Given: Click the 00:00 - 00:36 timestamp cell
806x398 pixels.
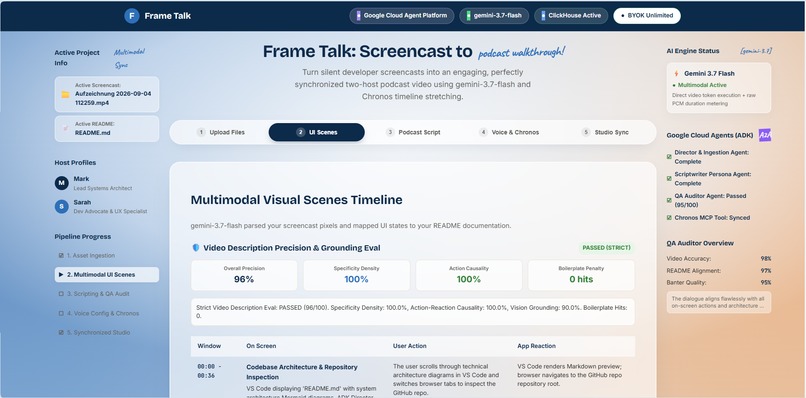Looking at the screenshot, I should 210,371.
